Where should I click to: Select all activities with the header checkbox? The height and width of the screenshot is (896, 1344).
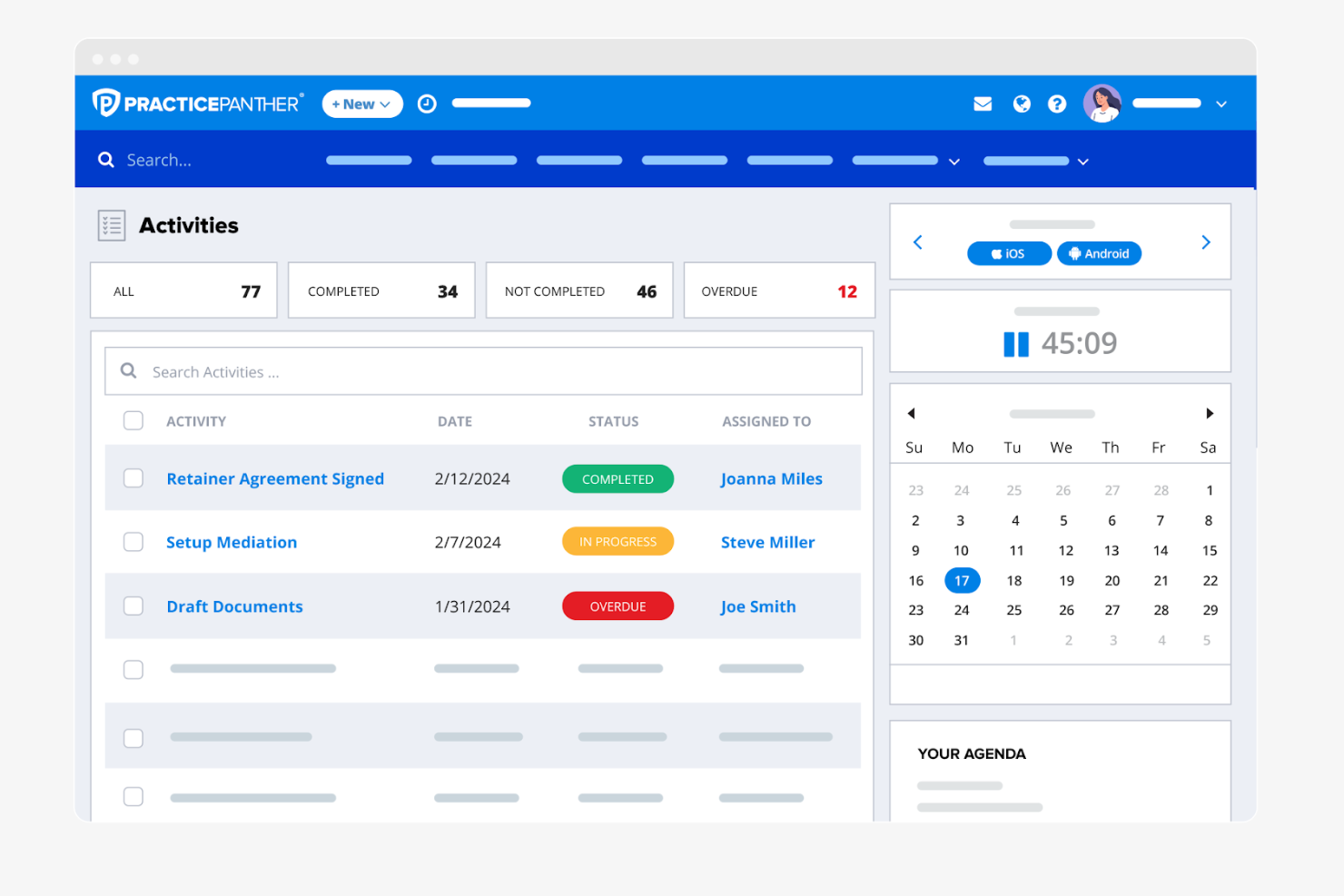pyautogui.click(x=133, y=420)
